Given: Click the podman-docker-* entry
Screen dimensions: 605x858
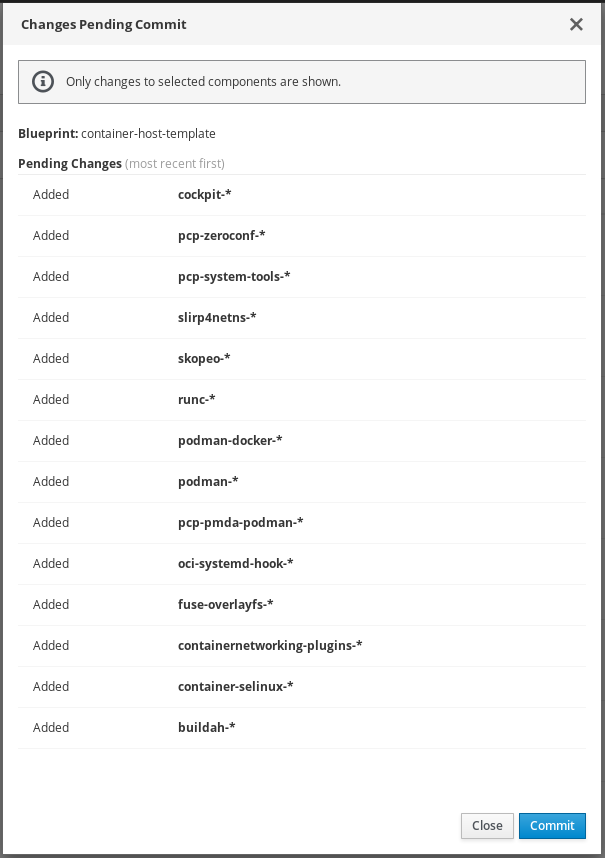Looking at the screenshot, I should [230, 441].
